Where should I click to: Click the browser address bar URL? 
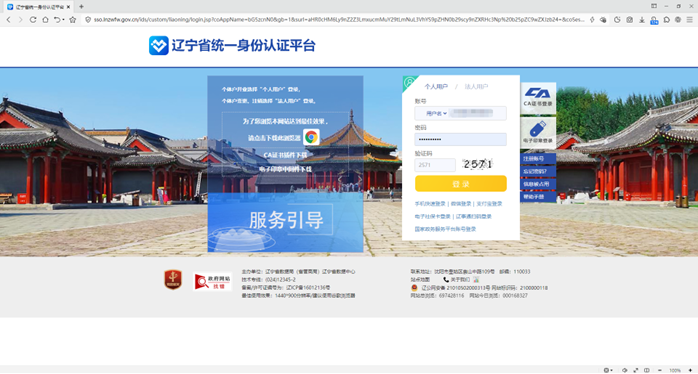(338, 20)
